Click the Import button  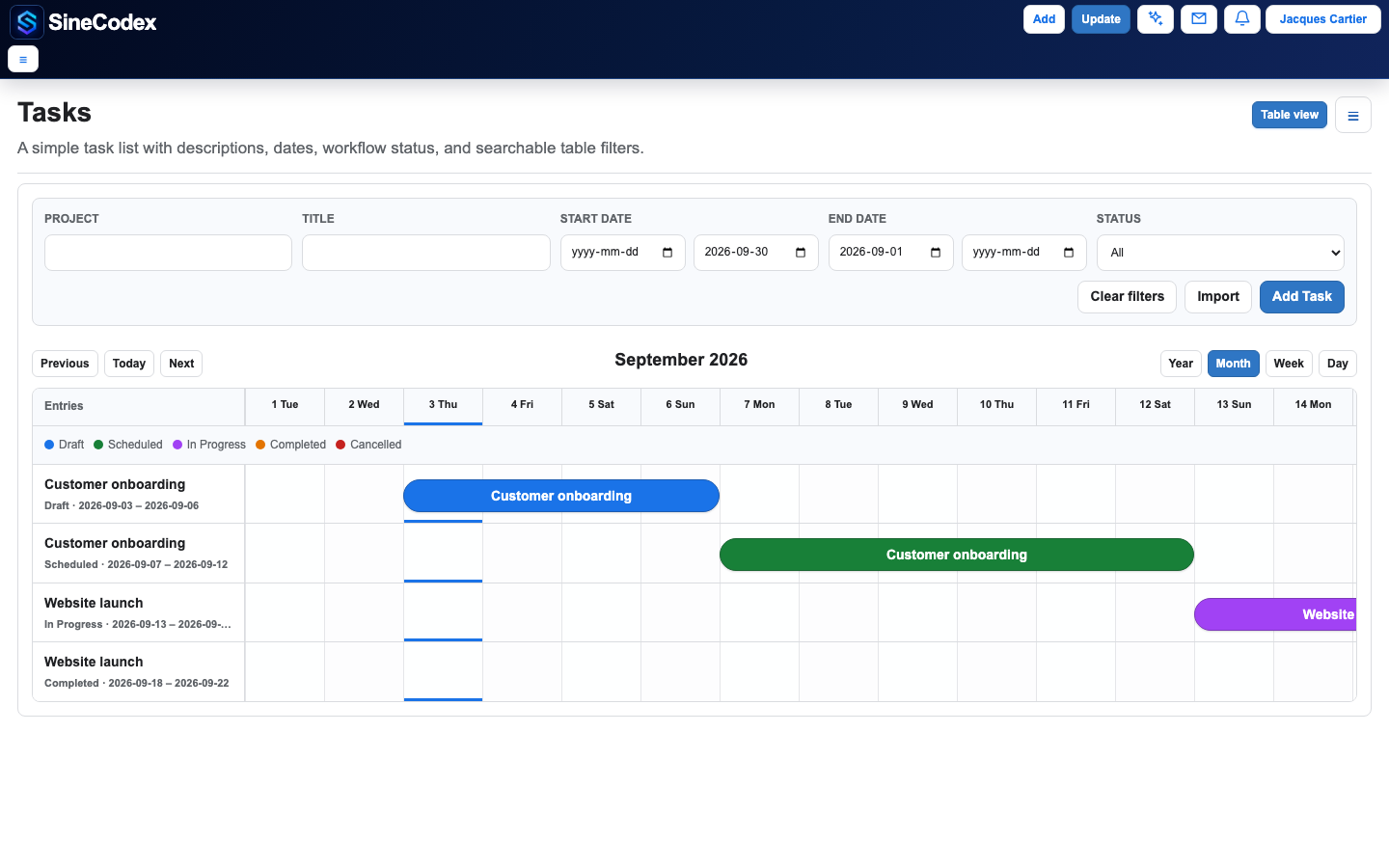coord(1217,297)
